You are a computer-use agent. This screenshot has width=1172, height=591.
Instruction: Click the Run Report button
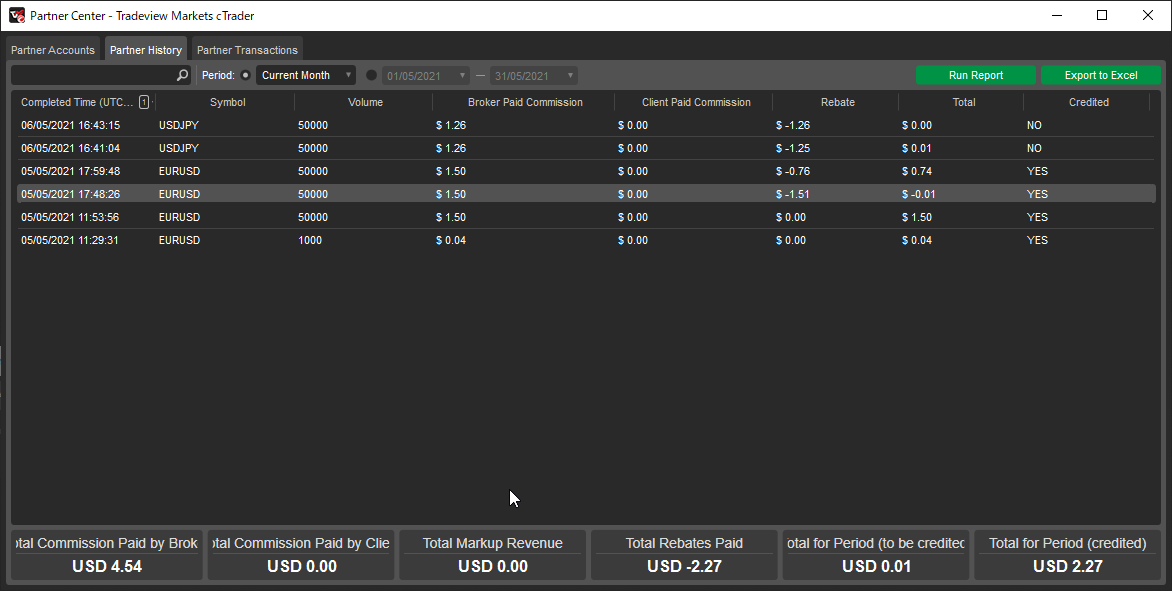(976, 75)
